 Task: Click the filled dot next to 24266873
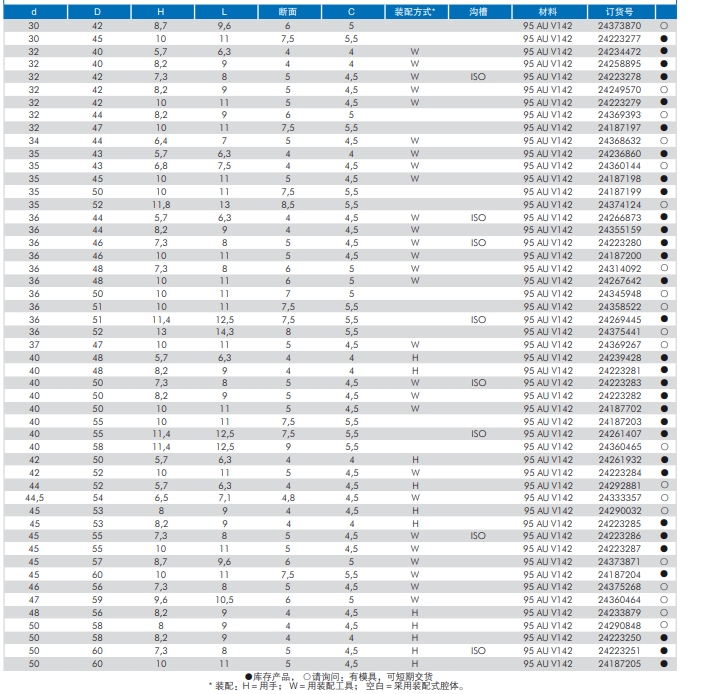coord(664,217)
